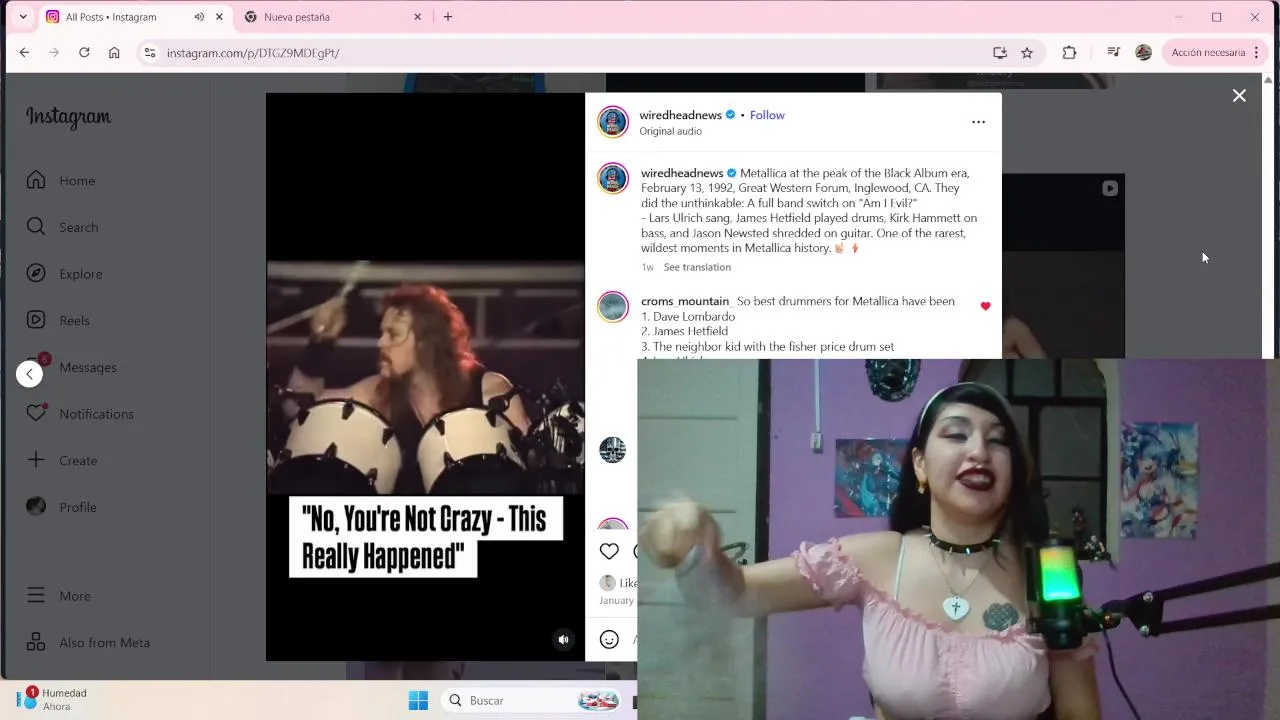This screenshot has width=1280, height=720.
Task: Click Create plus item
Action: [61, 460]
